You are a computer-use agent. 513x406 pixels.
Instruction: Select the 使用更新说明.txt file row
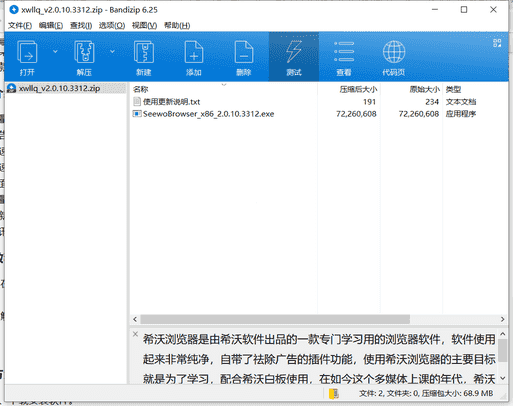point(318,102)
